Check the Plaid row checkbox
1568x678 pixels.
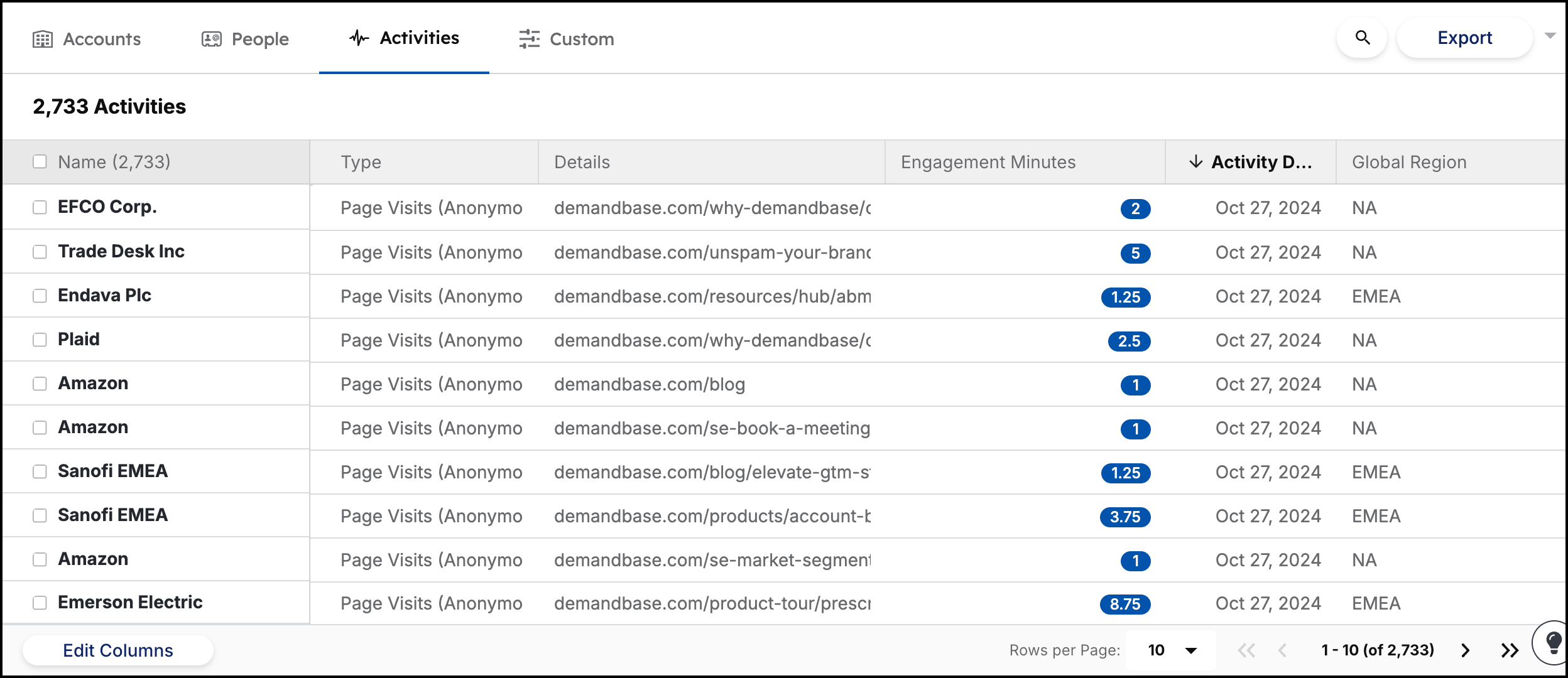(x=40, y=340)
